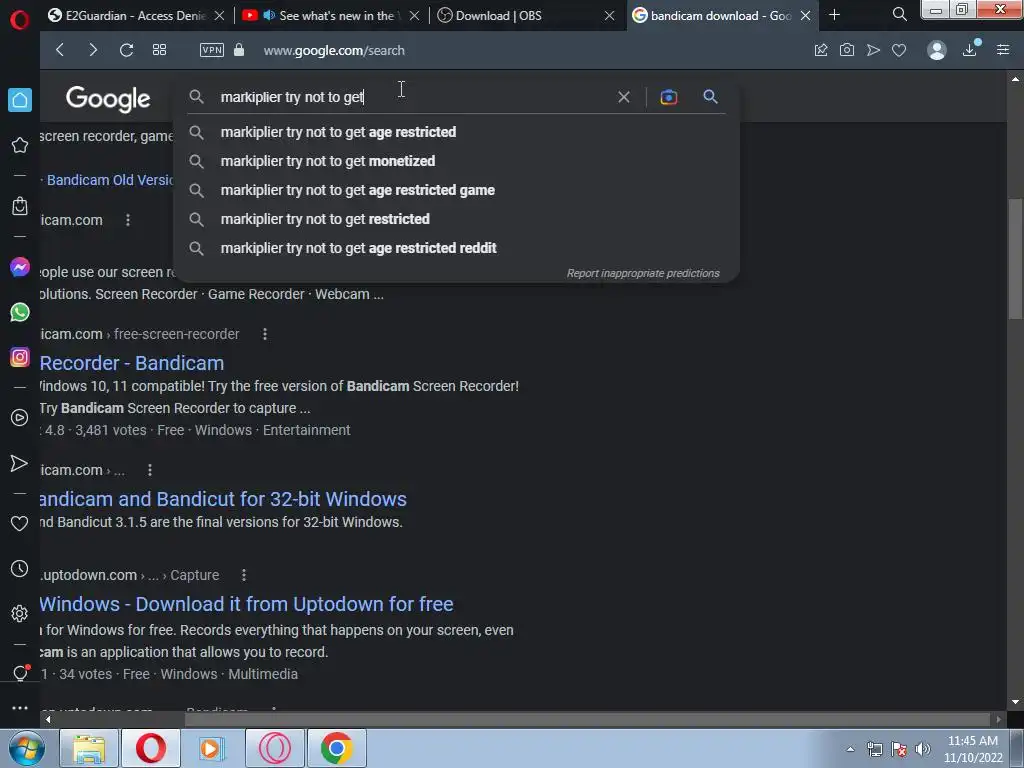
Task: Open the page edit/pinboard share icon
Action: (821, 50)
